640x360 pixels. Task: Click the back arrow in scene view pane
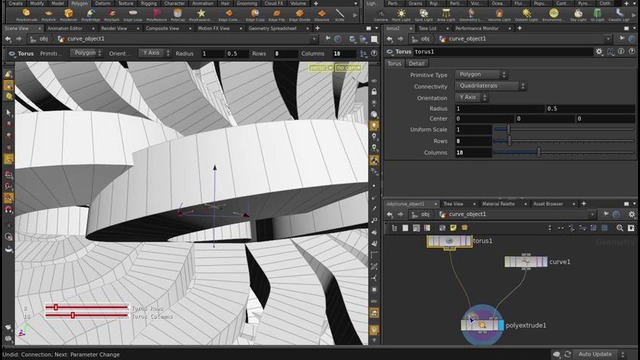[8, 39]
